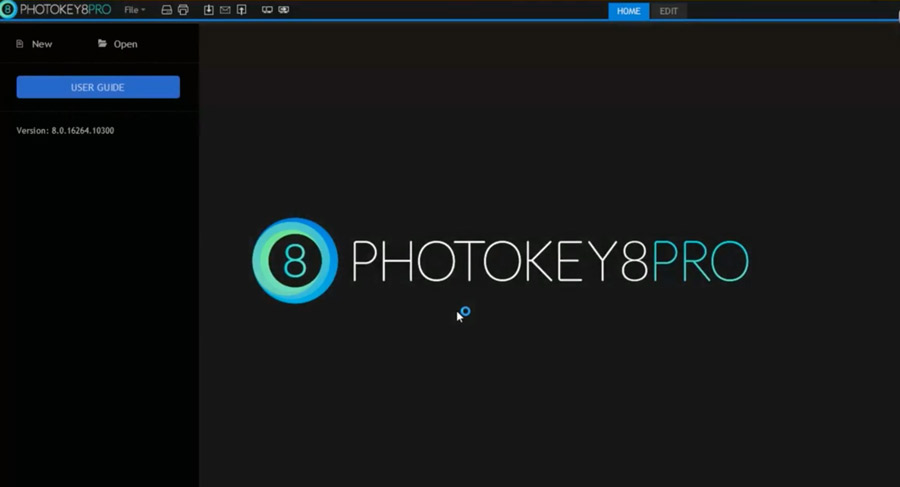Open the USER GUIDE
Image resolution: width=900 pixels, height=487 pixels.
click(98, 87)
